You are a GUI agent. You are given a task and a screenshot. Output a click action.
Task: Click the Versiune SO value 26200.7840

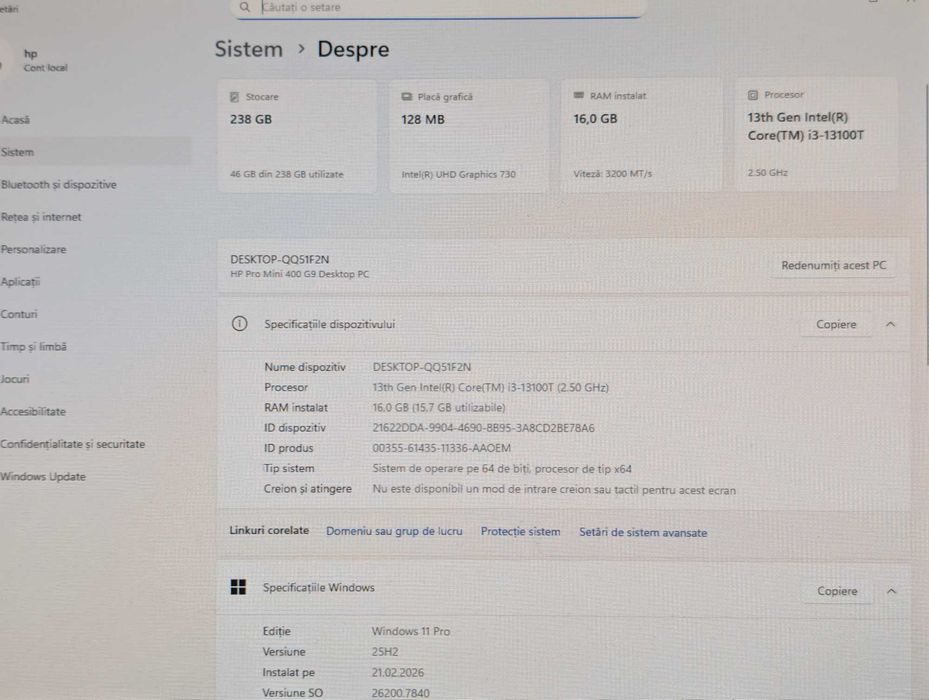tap(401, 693)
